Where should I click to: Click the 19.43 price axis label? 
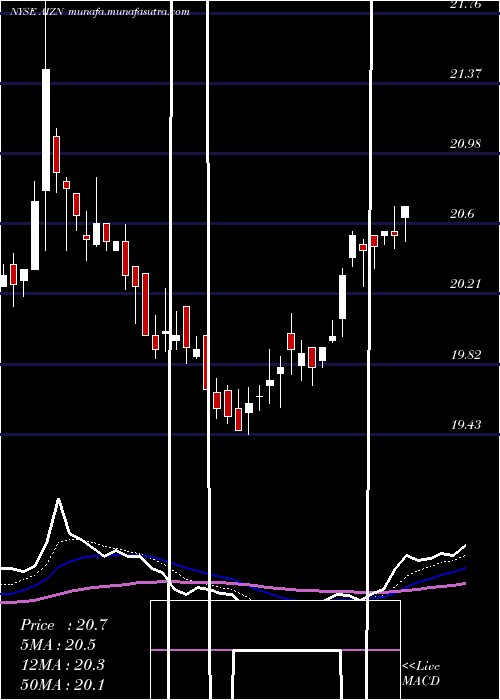pos(466,425)
